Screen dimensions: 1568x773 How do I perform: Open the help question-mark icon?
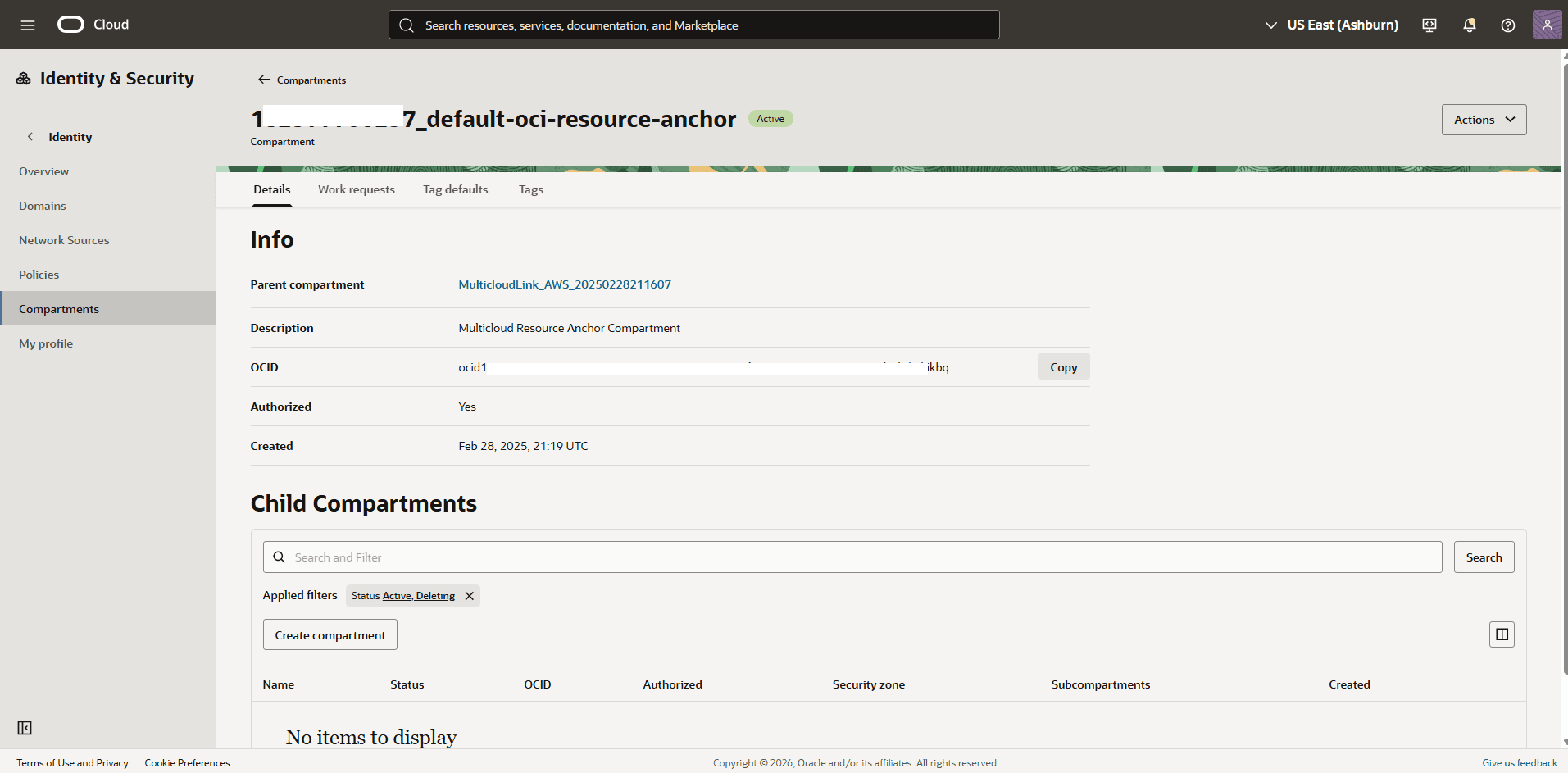1508,25
